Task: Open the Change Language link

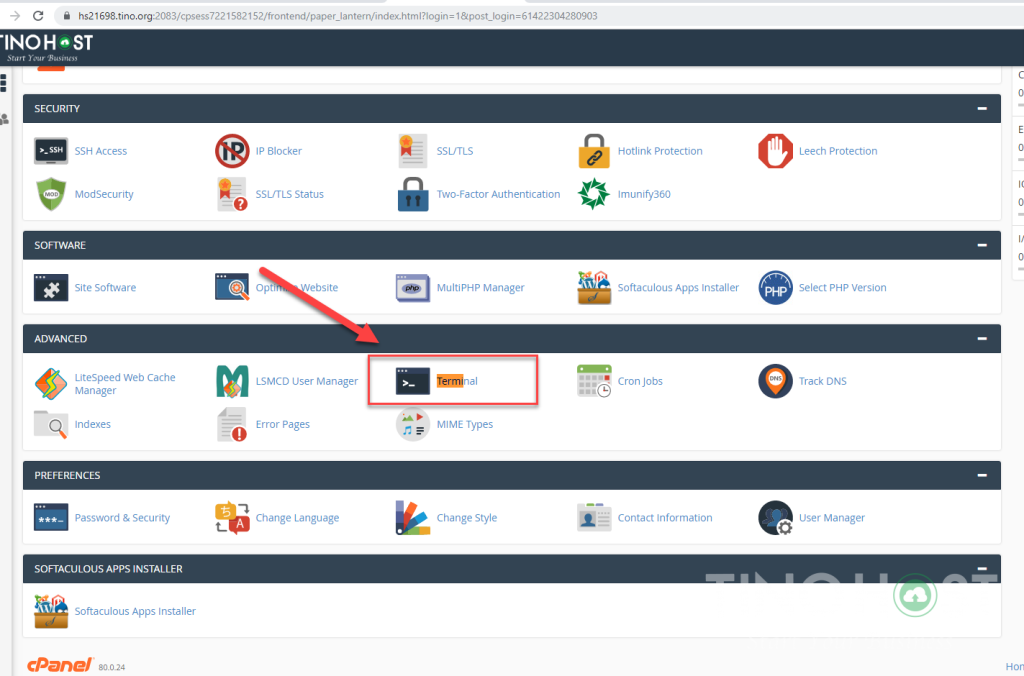Action: tap(297, 518)
